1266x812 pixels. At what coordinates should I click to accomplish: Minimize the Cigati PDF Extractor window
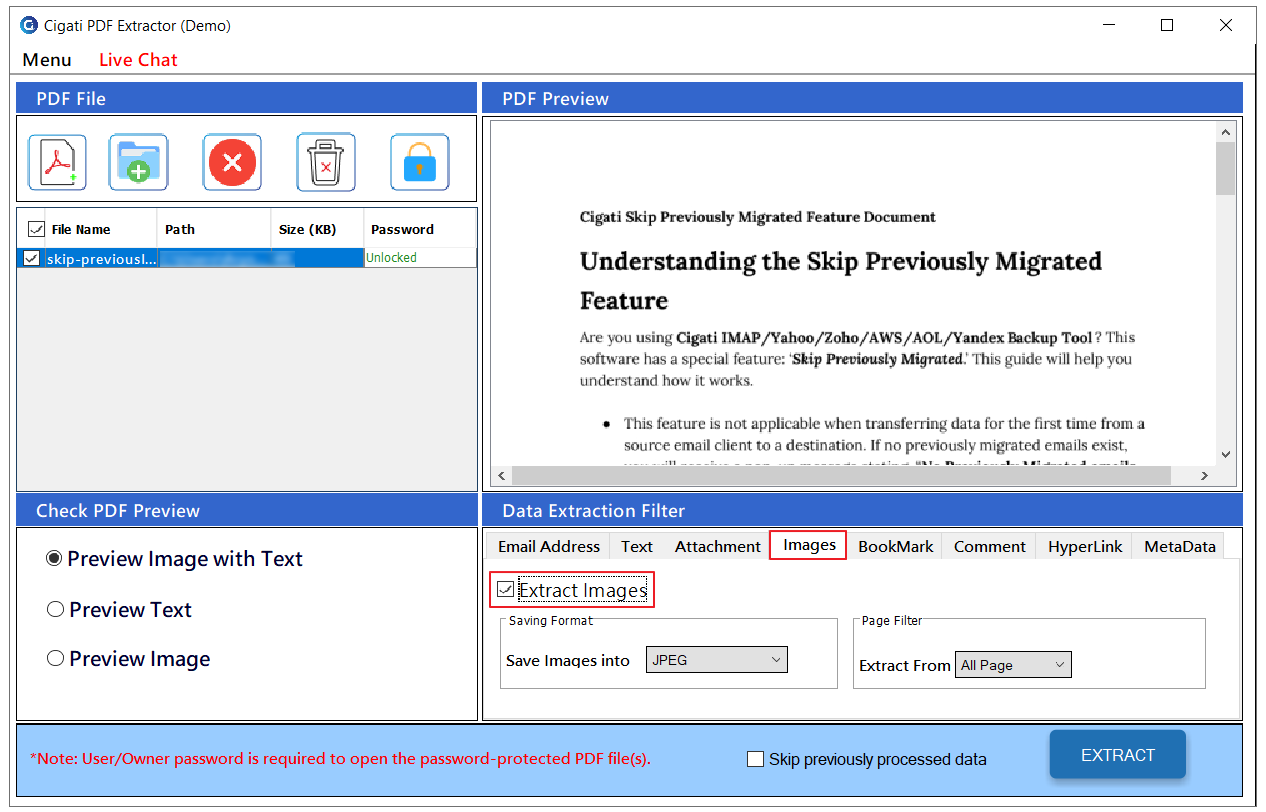click(x=1108, y=26)
